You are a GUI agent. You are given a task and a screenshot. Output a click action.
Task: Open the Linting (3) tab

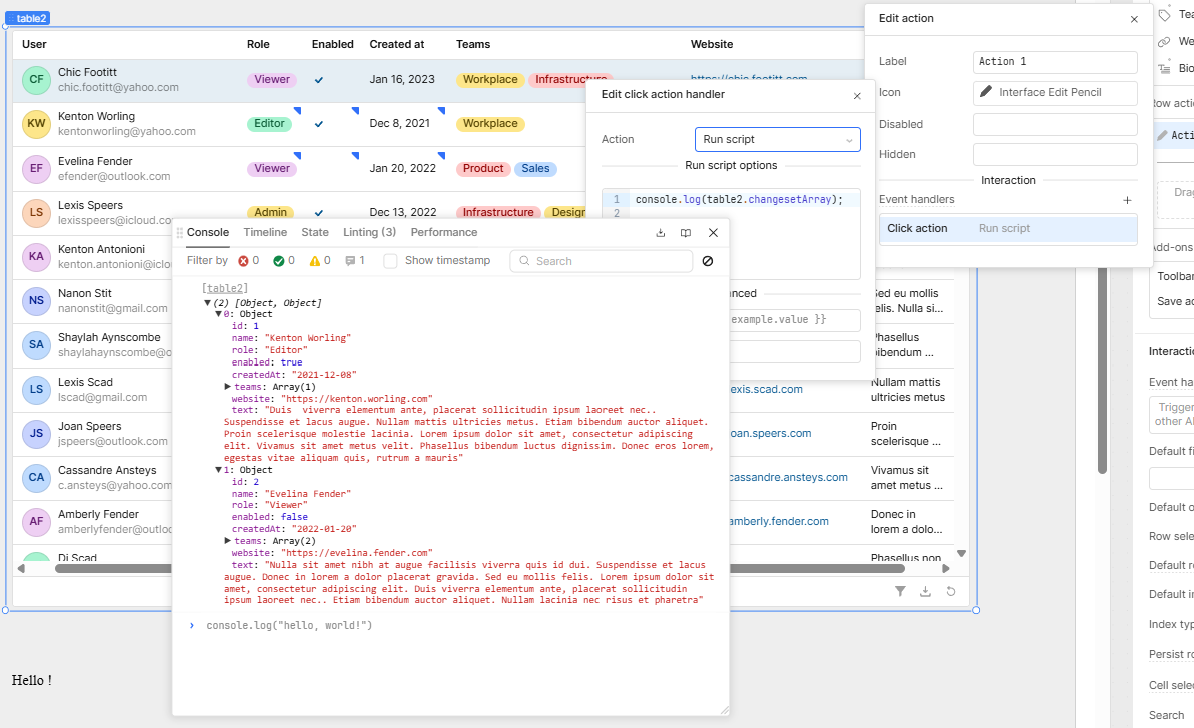[369, 232]
